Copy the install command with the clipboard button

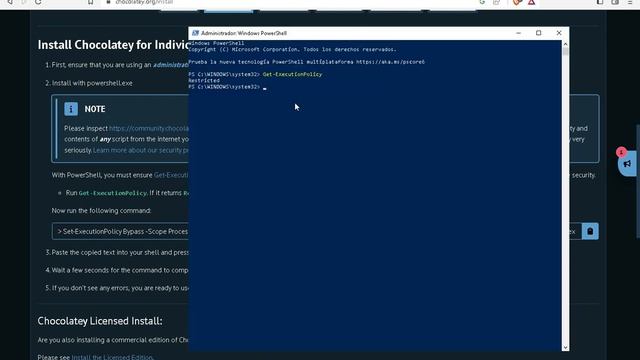pyautogui.click(x=590, y=231)
